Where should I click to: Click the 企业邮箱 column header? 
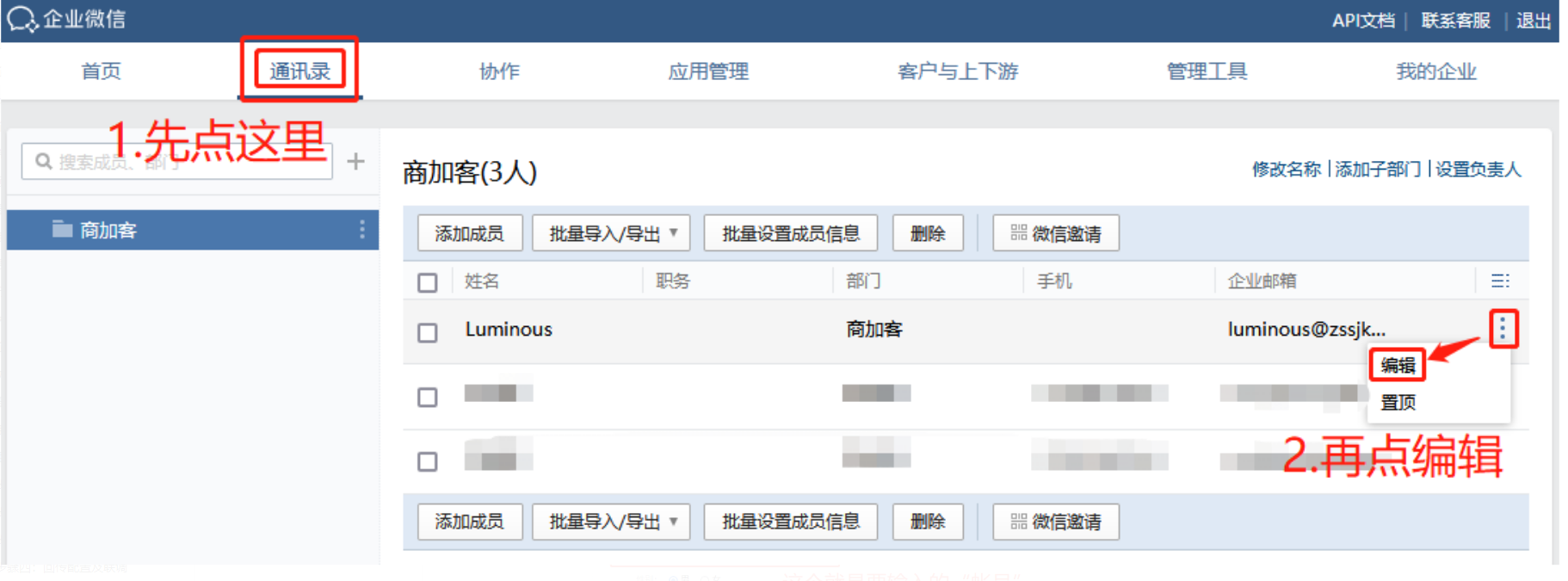(x=1262, y=281)
